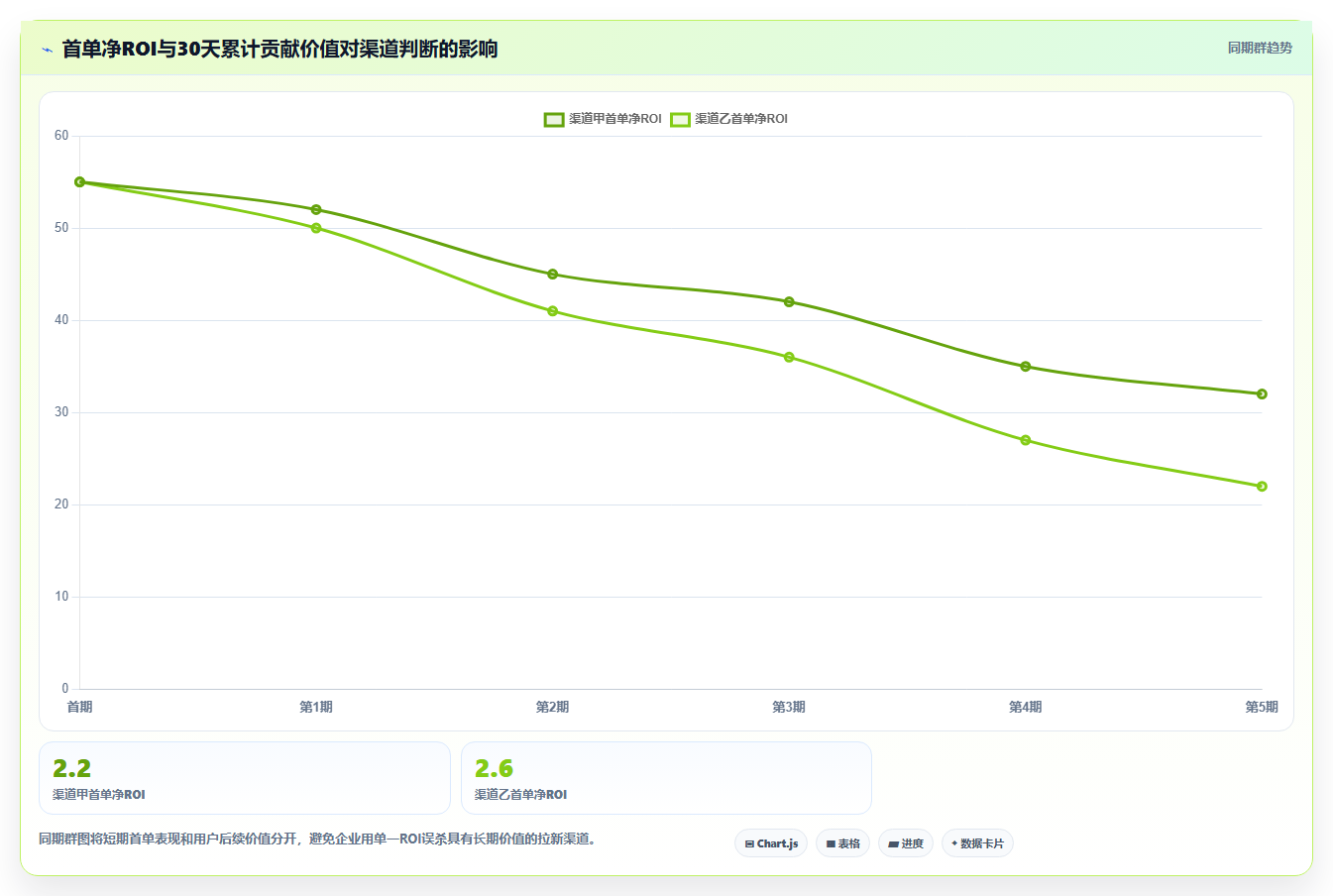
Task: Open the 2.6 渠道乙首单净ROI stat card
Action: click(666, 778)
